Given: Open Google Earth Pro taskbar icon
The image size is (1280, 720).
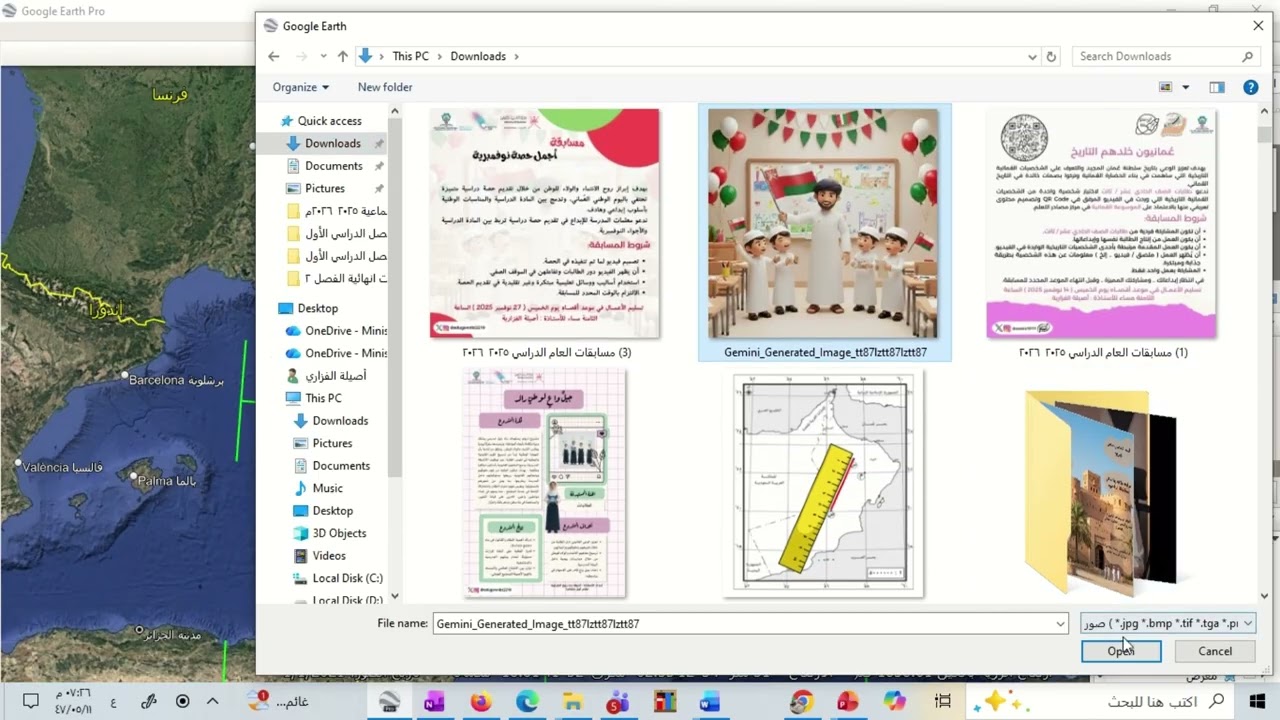Looking at the screenshot, I should tap(389, 701).
